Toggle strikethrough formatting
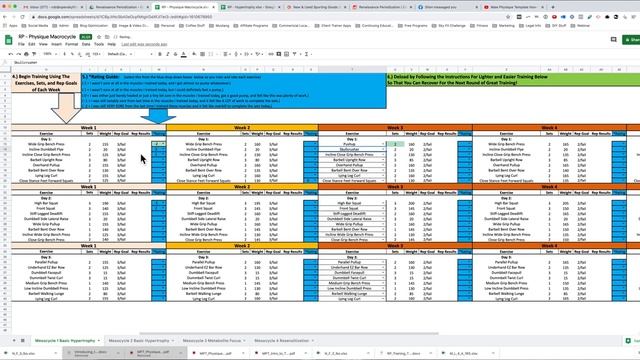Viewport: 640px width, 360px height. click(x=176, y=54)
